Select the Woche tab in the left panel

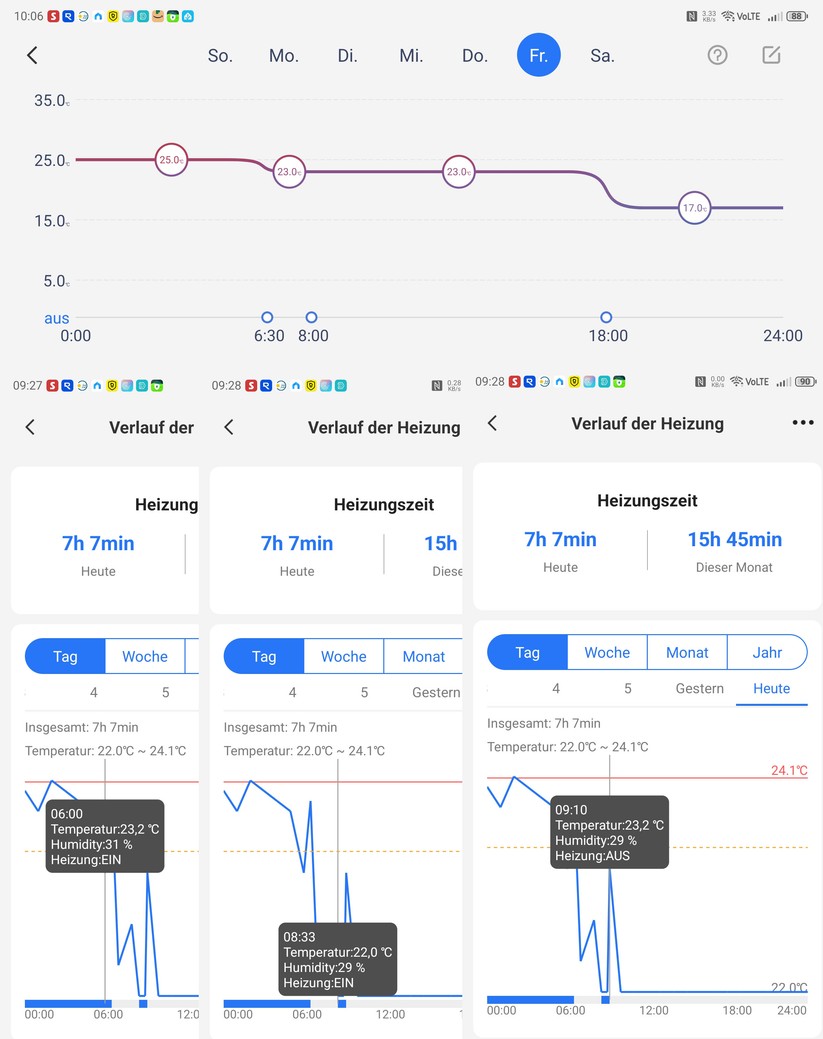click(x=146, y=656)
